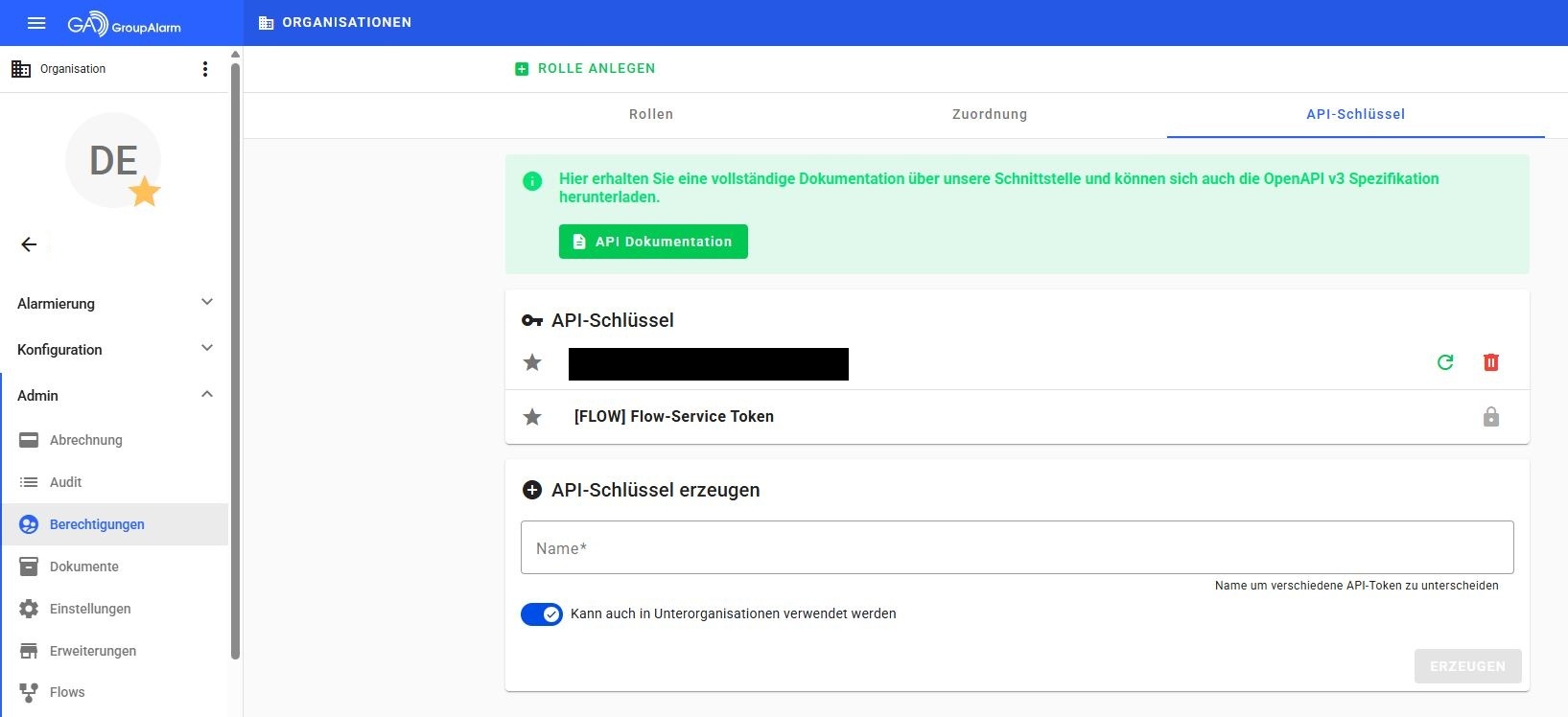This screenshot has width=1568, height=717.
Task: Click the GroupAlarm logo
Action: coord(125,25)
